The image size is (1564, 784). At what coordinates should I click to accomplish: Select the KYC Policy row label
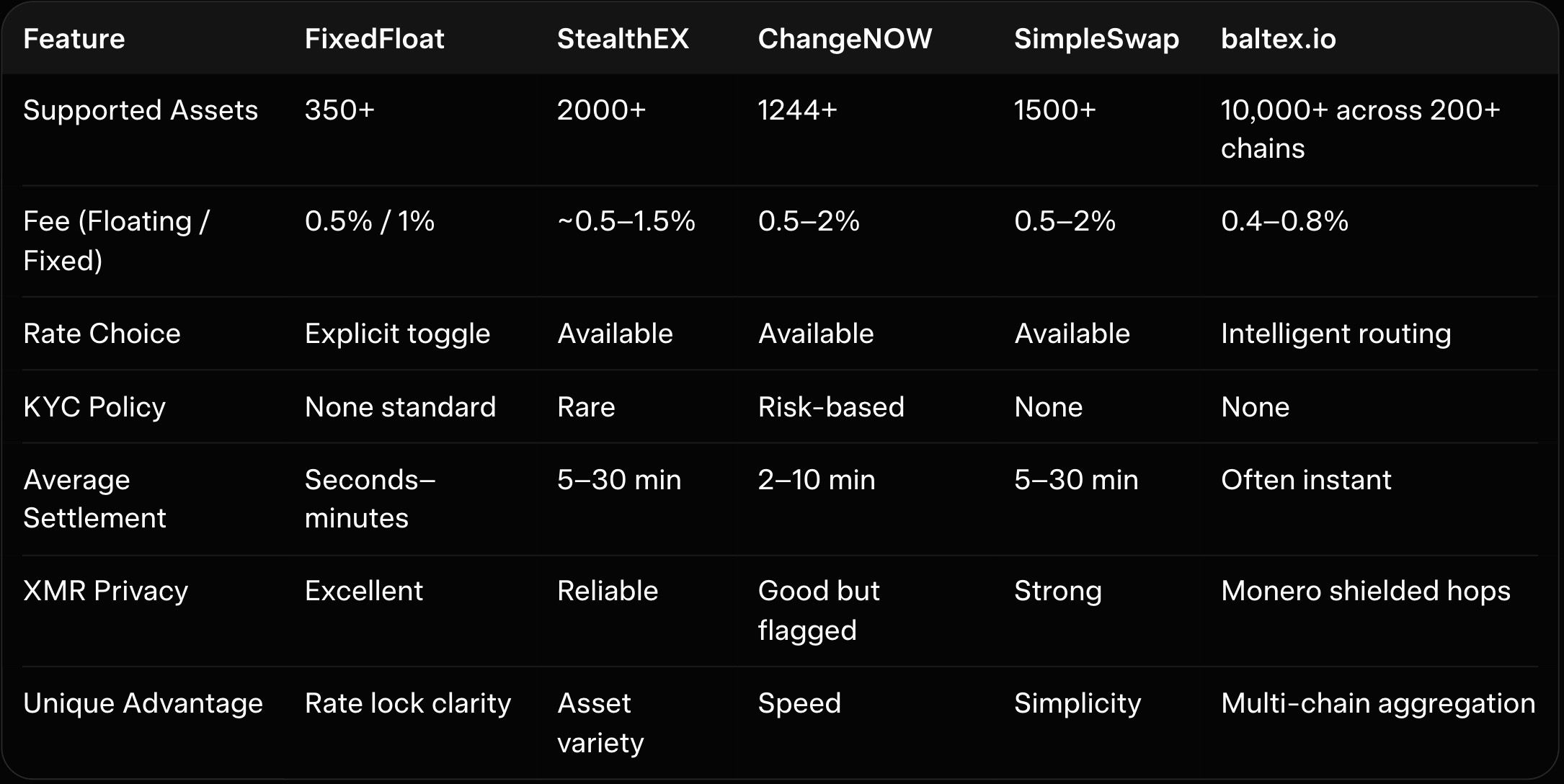pyautogui.click(x=94, y=407)
